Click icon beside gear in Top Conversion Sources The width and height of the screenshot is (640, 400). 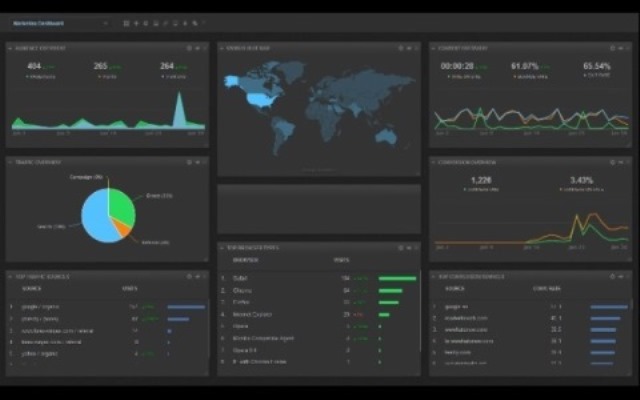[x=621, y=277]
